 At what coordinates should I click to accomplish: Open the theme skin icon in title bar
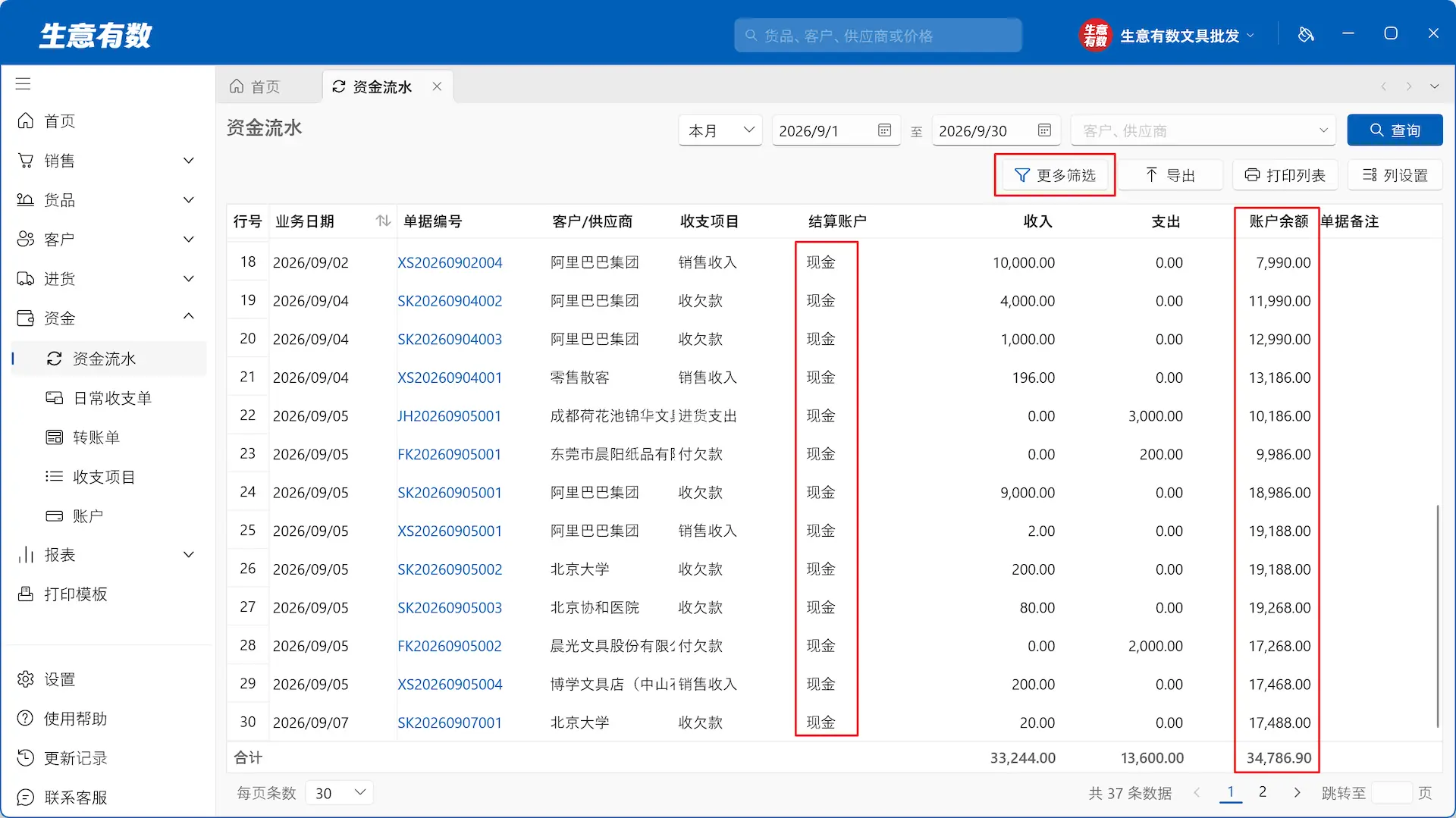point(1306,35)
